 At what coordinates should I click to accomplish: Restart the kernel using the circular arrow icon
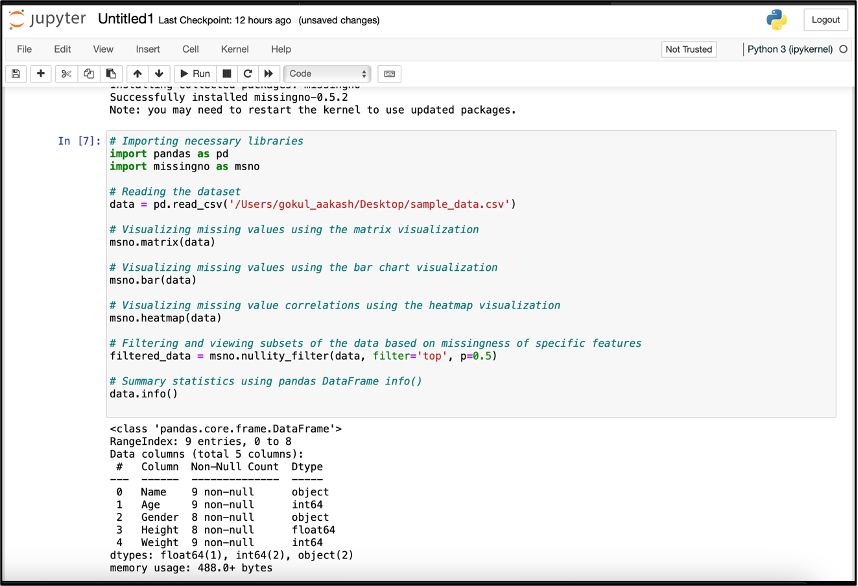[x=249, y=73]
